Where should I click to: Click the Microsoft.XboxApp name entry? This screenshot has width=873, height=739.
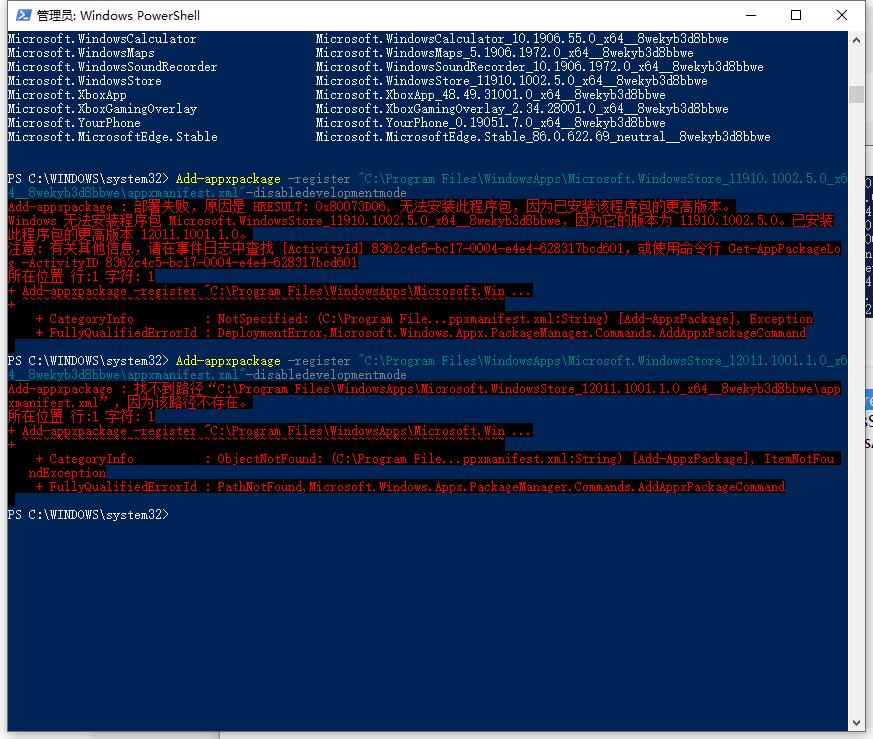pos(67,95)
